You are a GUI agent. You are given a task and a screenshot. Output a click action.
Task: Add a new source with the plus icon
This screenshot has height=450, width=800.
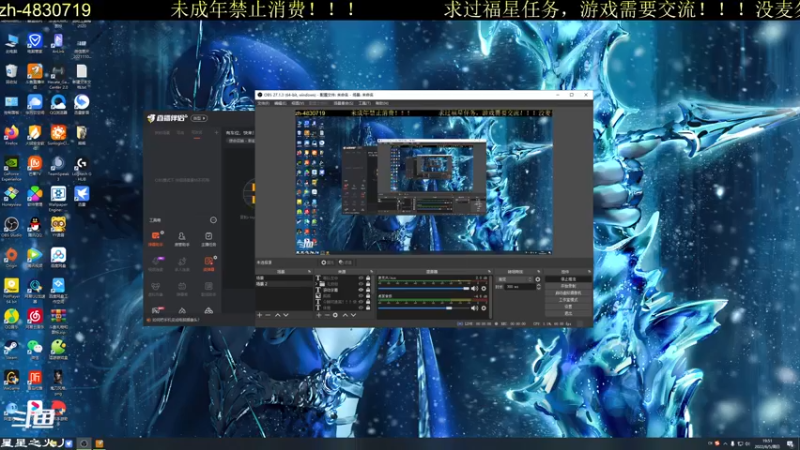[319, 315]
